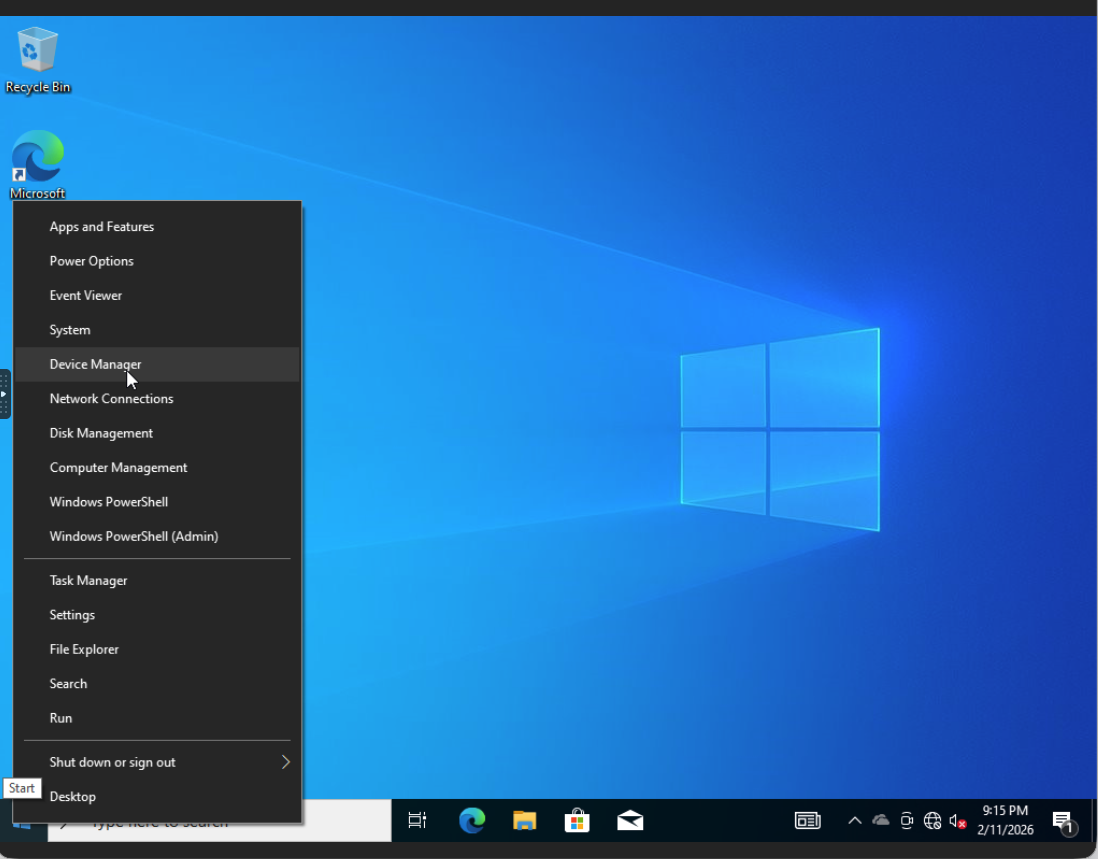This screenshot has height=859, width=1098.
Task: Choose Computer Management in the menu
Action: (x=157, y=467)
